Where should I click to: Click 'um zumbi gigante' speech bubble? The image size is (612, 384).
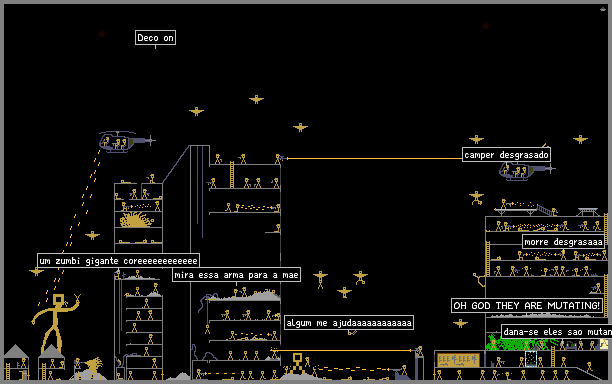click(x=118, y=261)
